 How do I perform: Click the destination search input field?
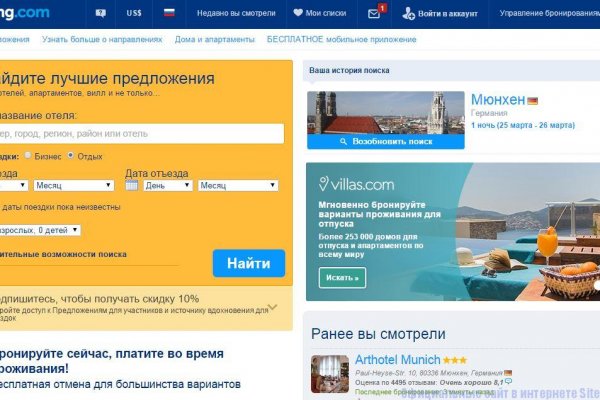(142, 134)
